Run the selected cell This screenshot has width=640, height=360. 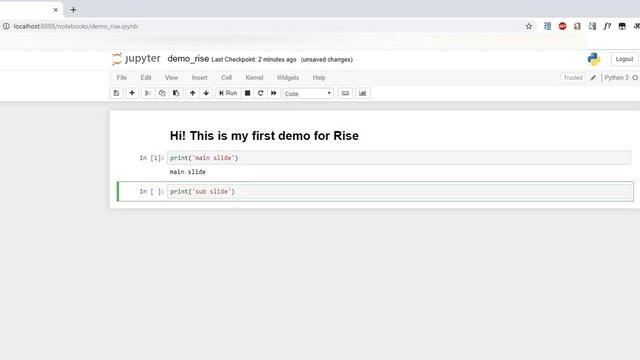(x=228, y=93)
